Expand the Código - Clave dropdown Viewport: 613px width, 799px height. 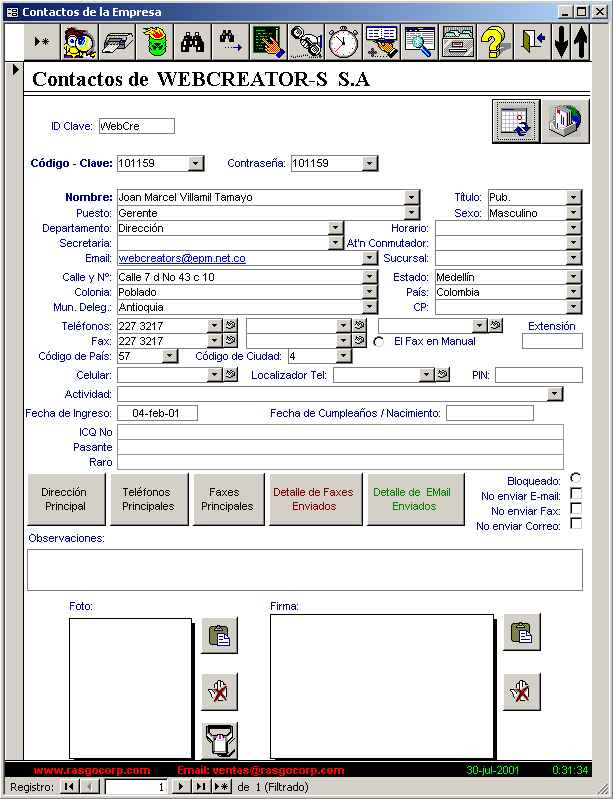tap(196, 163)
